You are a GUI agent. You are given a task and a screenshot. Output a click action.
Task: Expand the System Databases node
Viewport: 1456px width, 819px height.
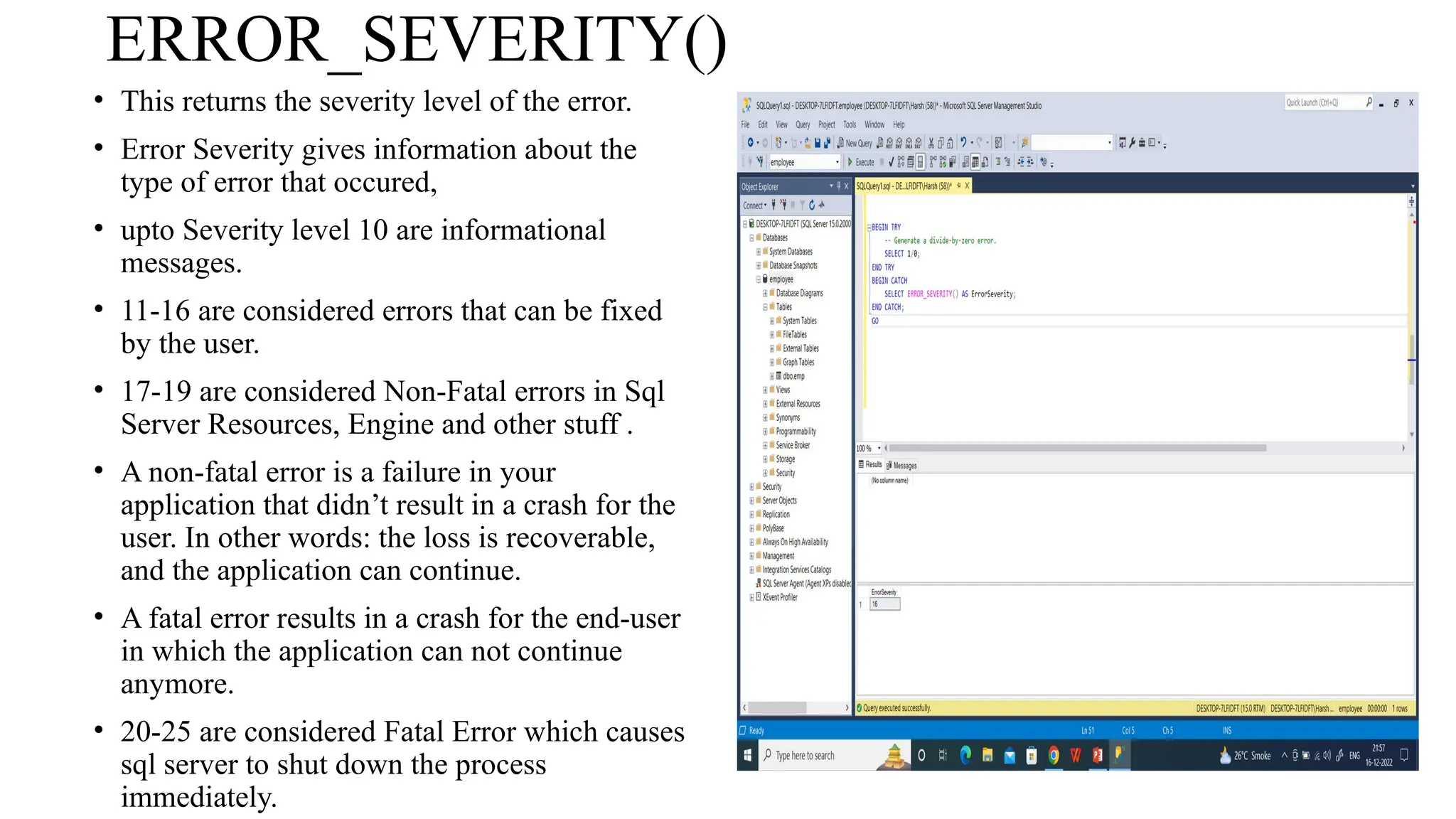tap(758, 252)
